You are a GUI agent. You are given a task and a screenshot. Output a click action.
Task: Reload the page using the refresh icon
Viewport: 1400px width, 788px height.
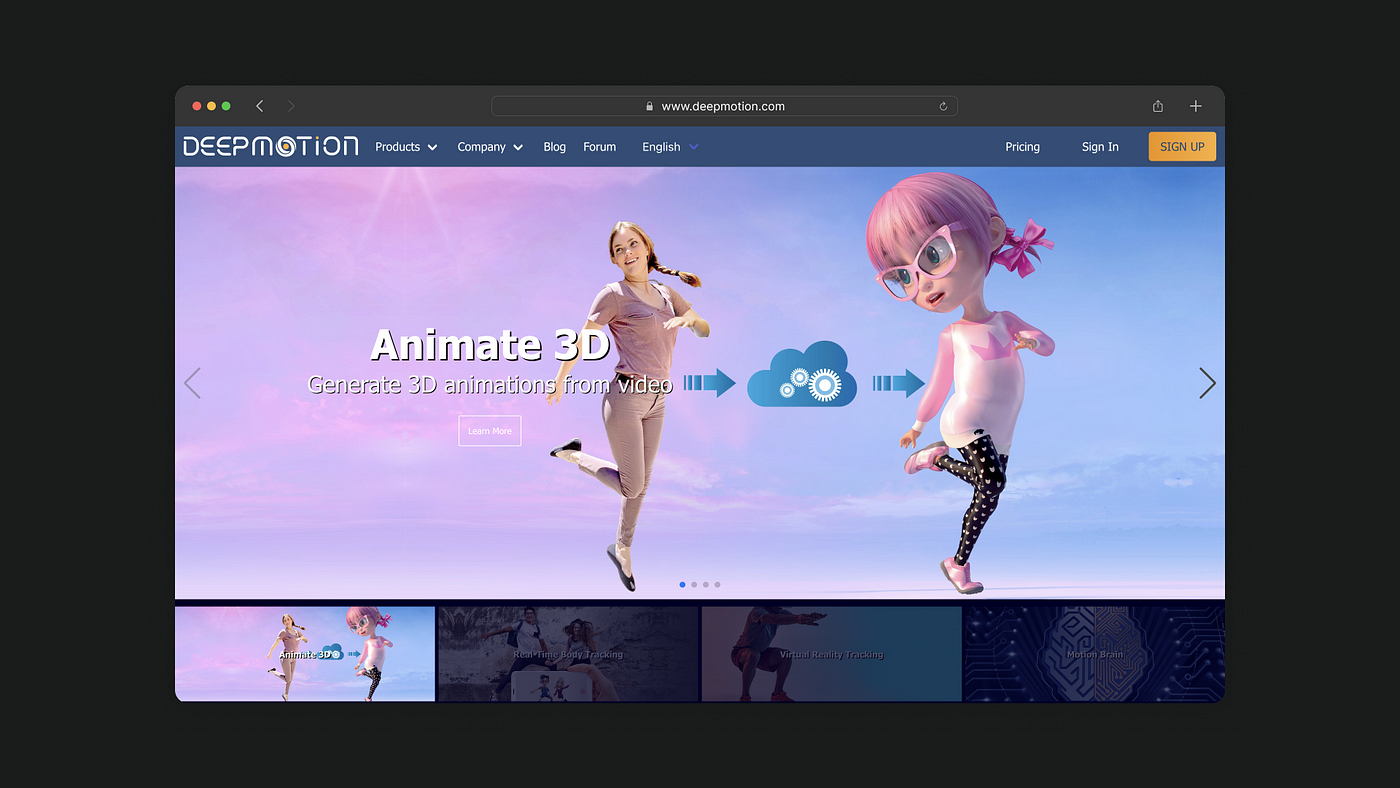pos(942,105)
